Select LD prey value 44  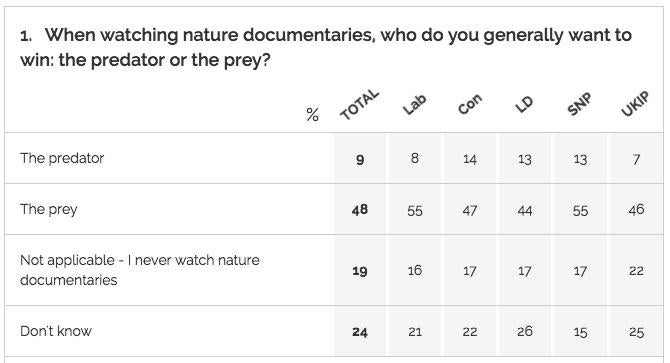click(x=525, y=211)
